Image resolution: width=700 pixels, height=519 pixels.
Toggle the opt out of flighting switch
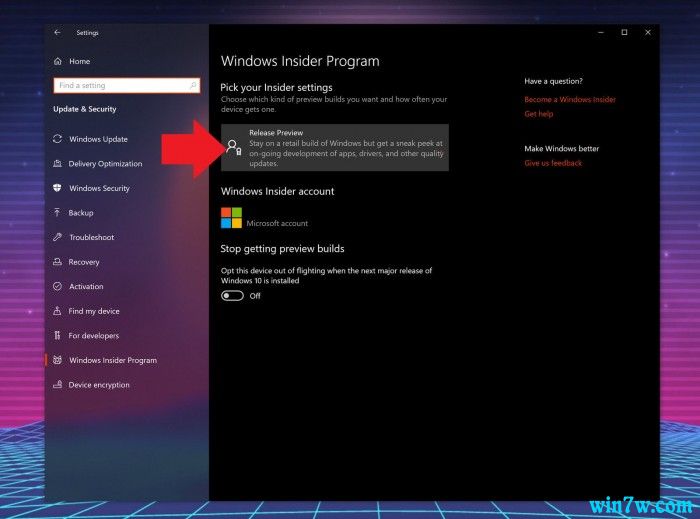point(232,296)
